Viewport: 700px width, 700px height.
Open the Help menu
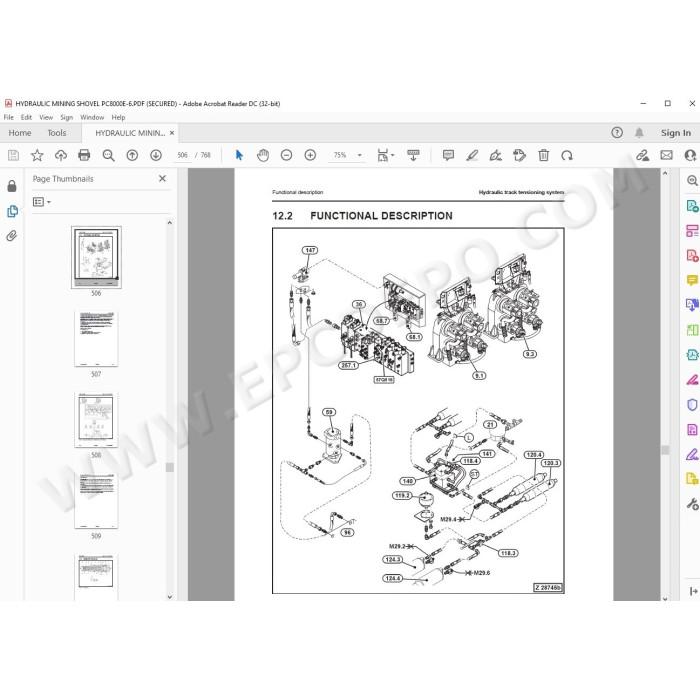(x=118, y=117)
